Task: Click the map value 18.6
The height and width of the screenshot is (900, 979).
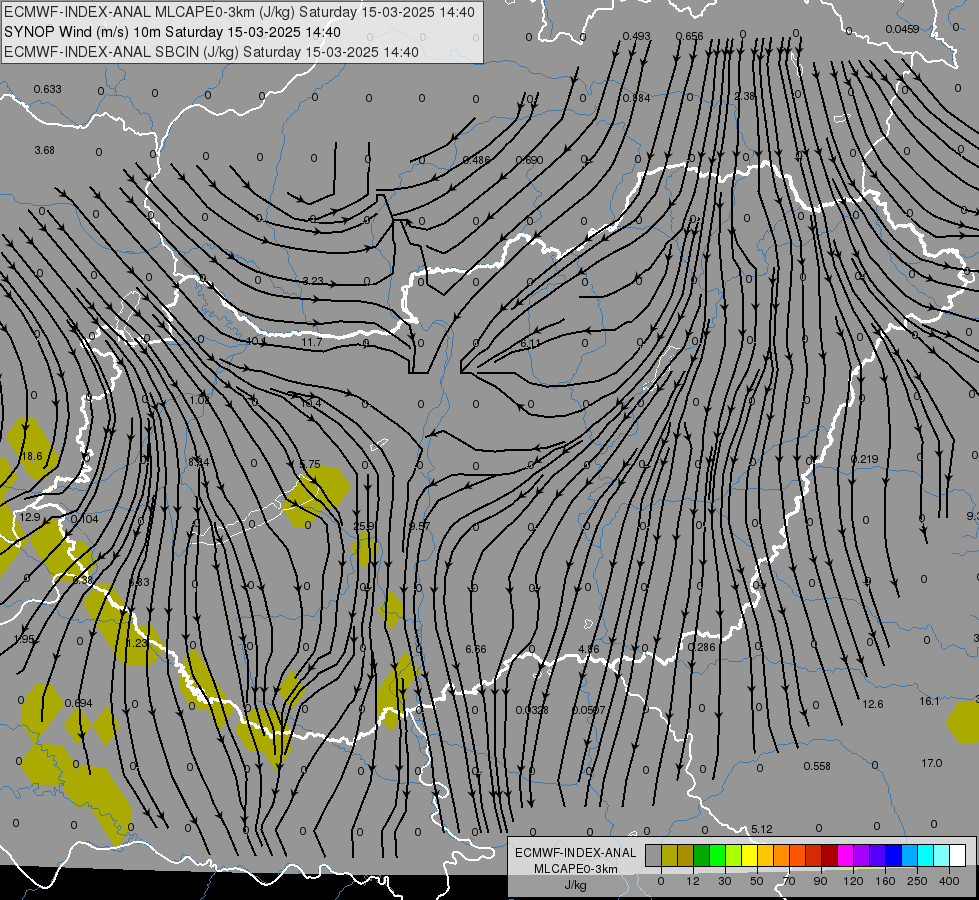Action: coord(31,457)
